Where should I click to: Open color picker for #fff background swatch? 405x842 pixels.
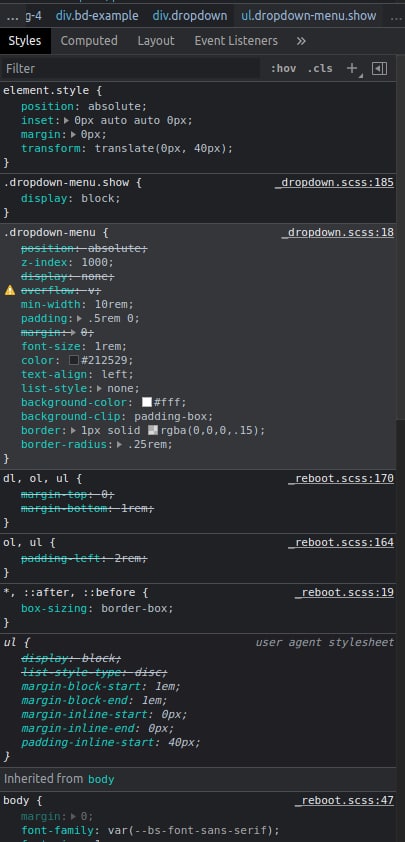pos(147,402)
